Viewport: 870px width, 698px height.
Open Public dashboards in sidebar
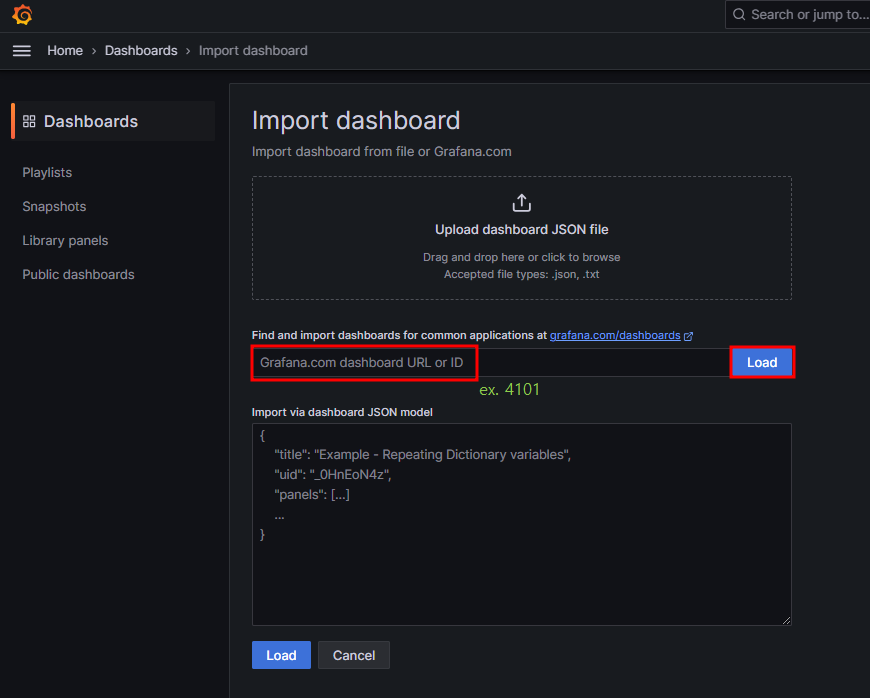(78, 274)
